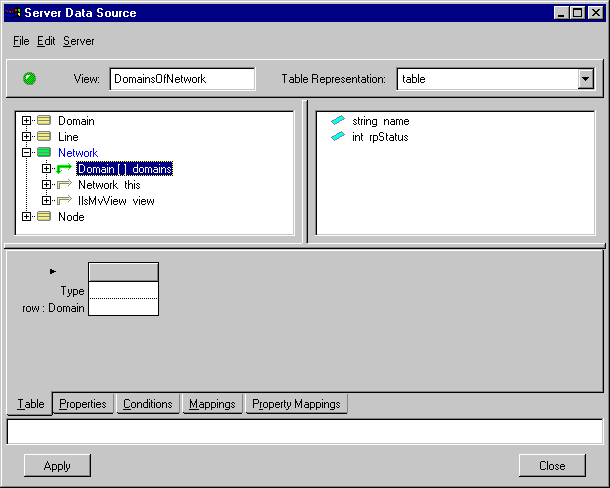The height and width of the screenshot is (488, 610).
Task: Click the string name attribute icon
Action: pyautogui.click(x=338, y=121)
